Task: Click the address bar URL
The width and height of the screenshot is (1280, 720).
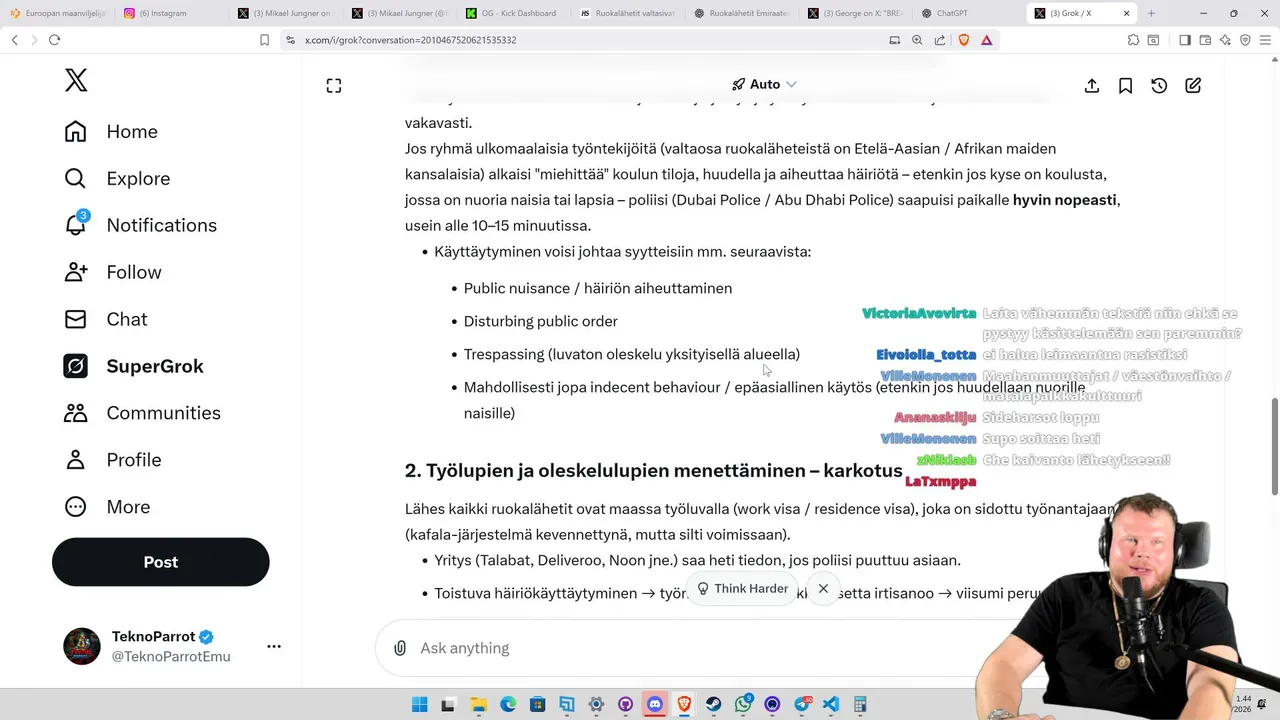Action: pos(410,40)
